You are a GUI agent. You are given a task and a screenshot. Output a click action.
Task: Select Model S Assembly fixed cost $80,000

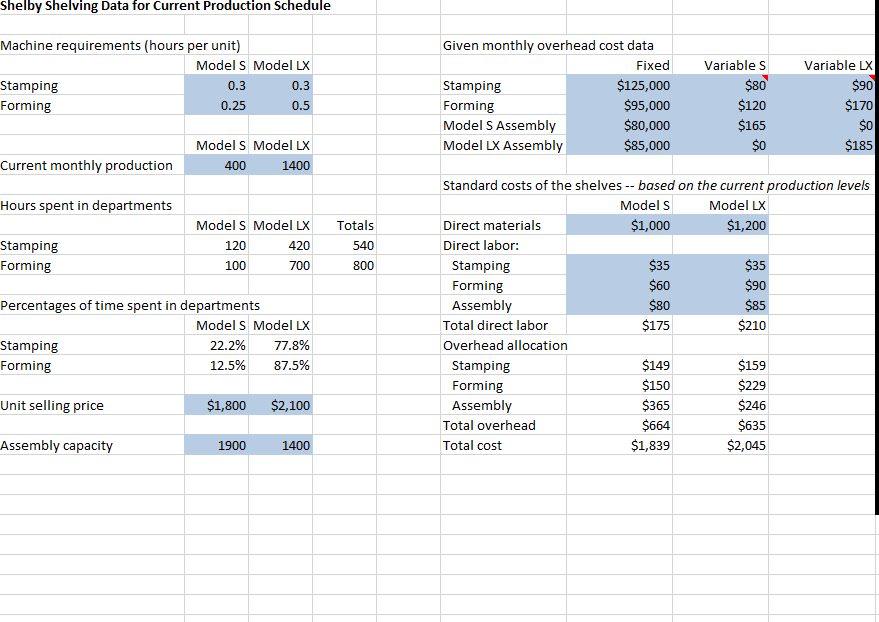pos(619,126)
